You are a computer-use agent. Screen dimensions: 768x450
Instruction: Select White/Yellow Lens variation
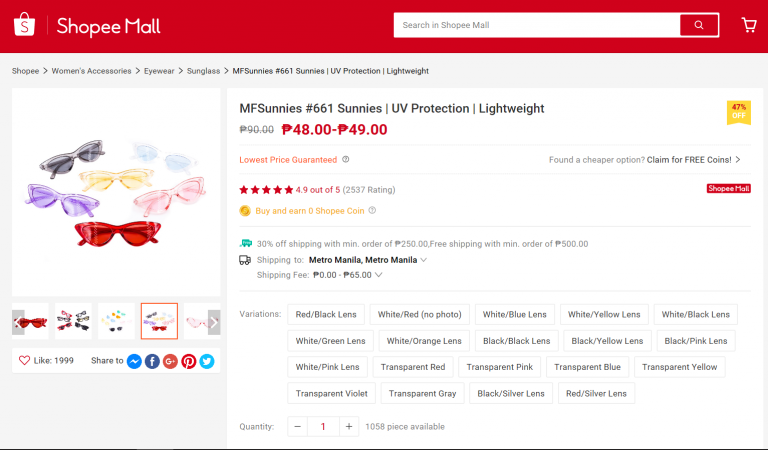click(x=604, y=314)
